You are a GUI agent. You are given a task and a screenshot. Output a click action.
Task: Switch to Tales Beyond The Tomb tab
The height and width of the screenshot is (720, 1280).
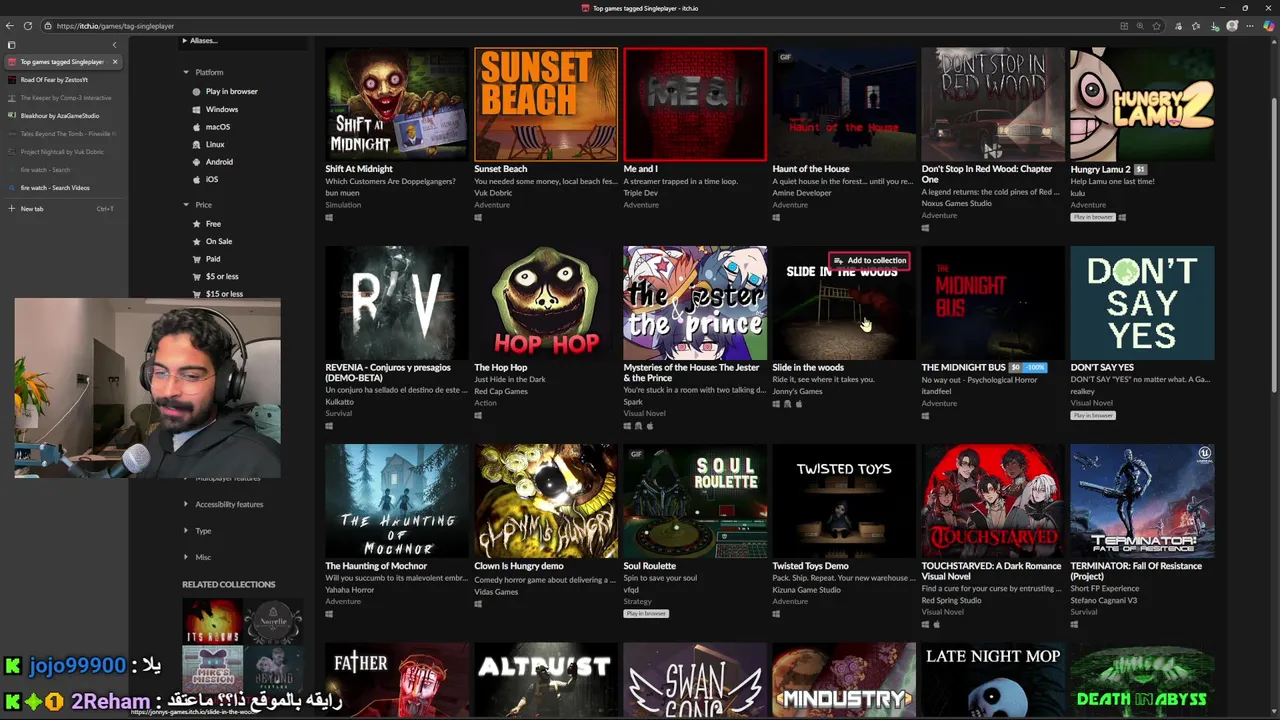62,134
